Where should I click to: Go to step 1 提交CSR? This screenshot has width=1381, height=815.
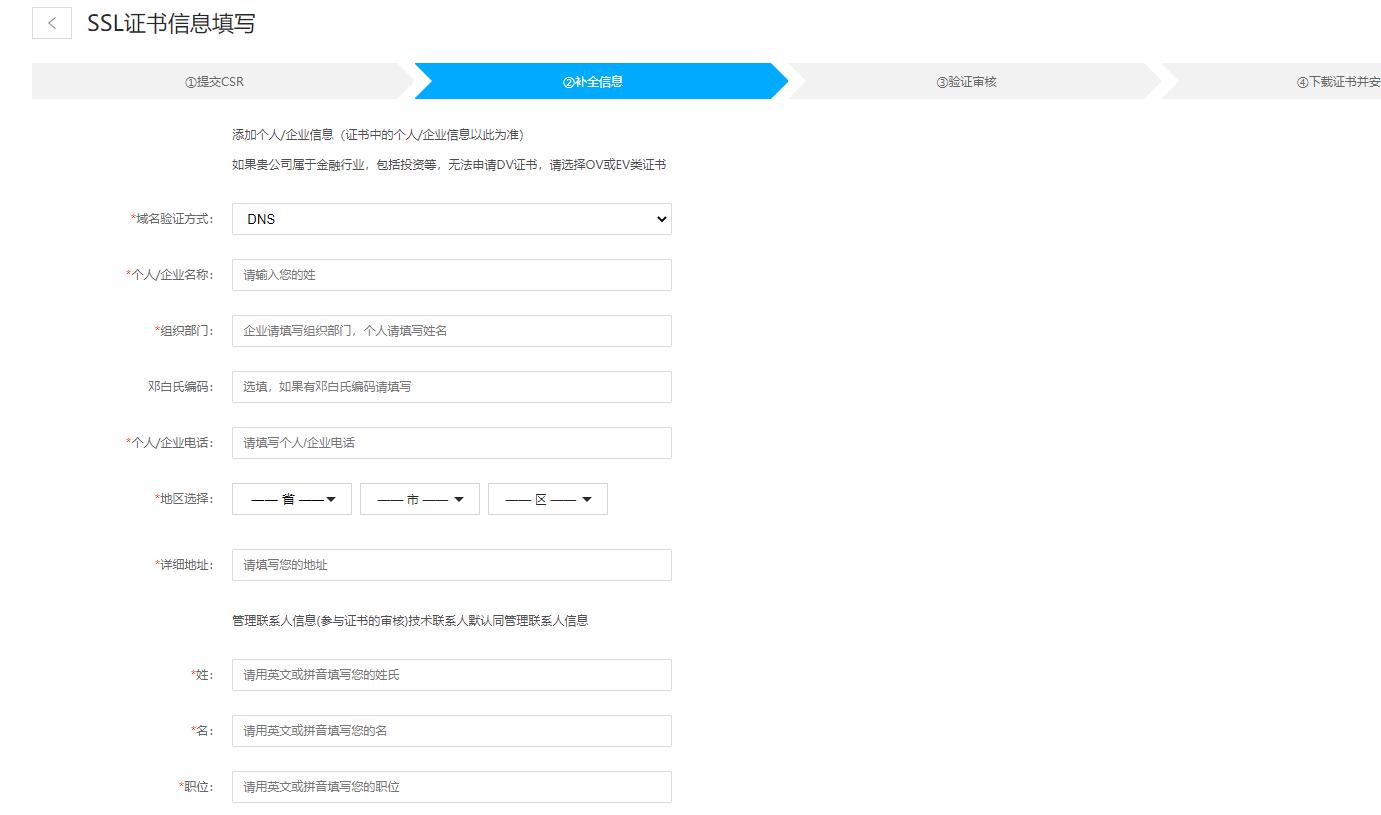(214, 82)
